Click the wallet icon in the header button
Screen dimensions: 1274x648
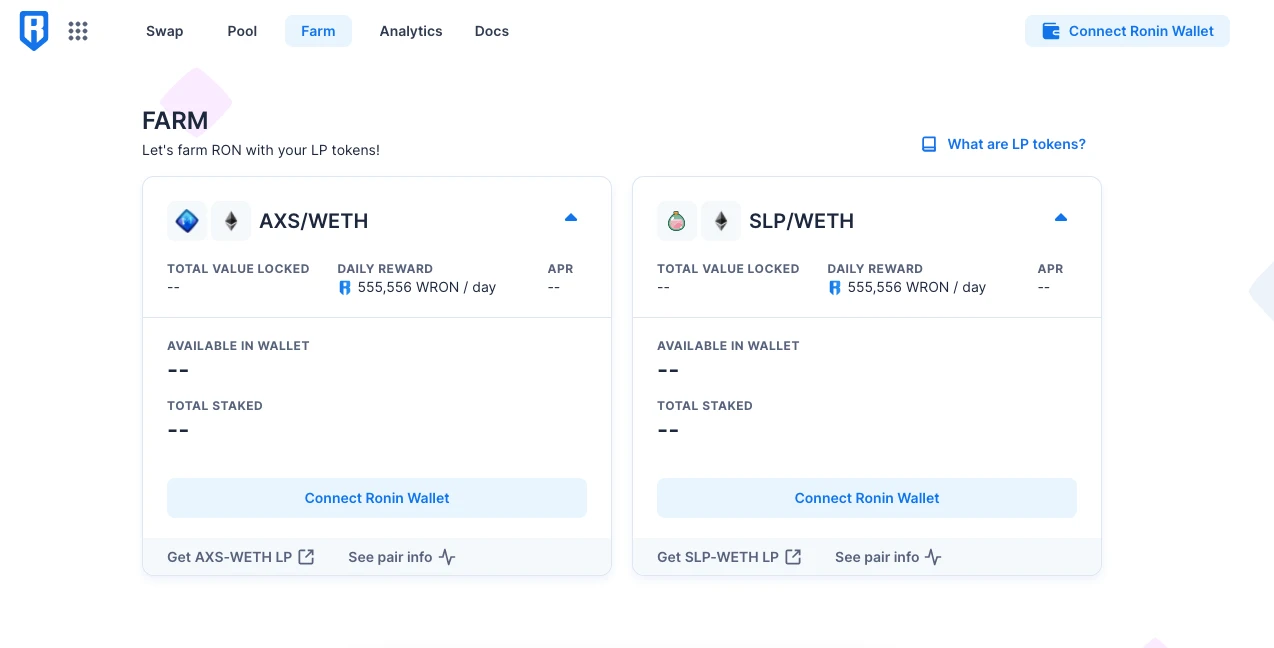pyautogui.click(x=1051, y=31)
